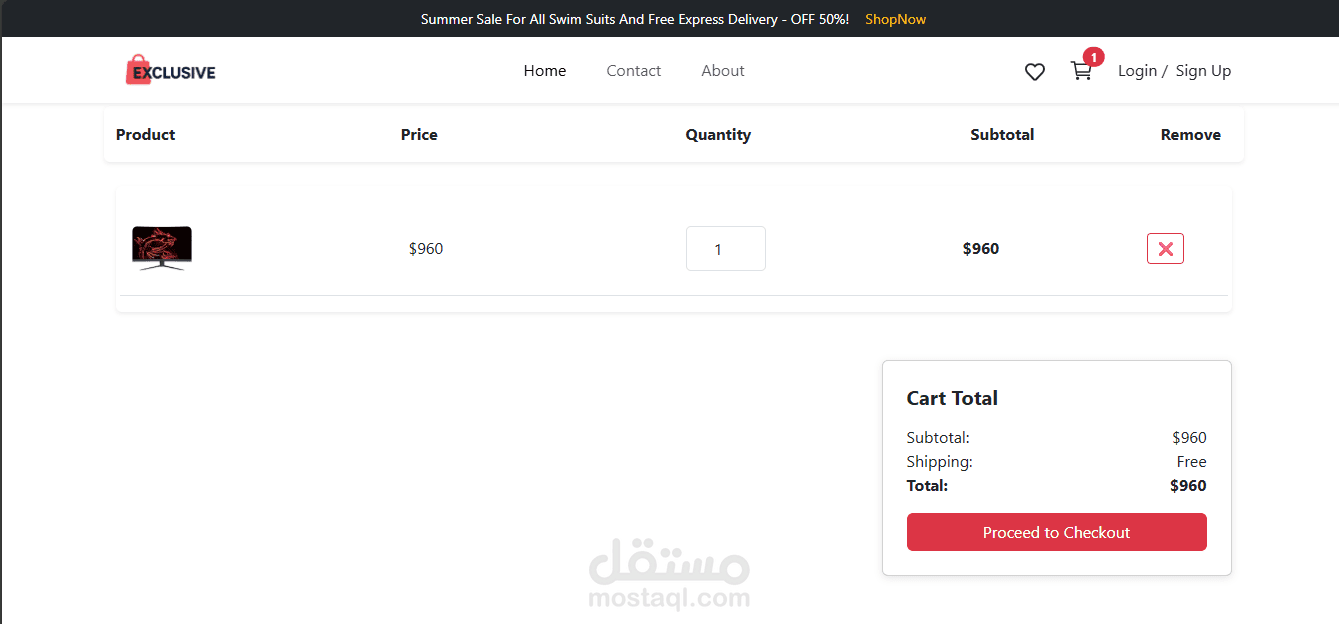1339x624 pixels.
Task: Click the Login link
Action: (x=1137, y=71)
